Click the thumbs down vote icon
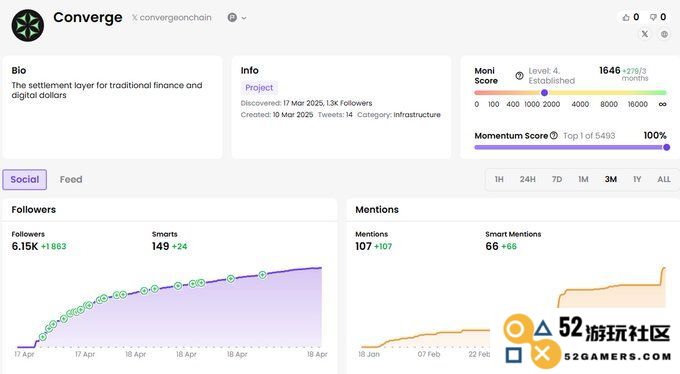Screen dimensions: 680x374 point(653,17)
